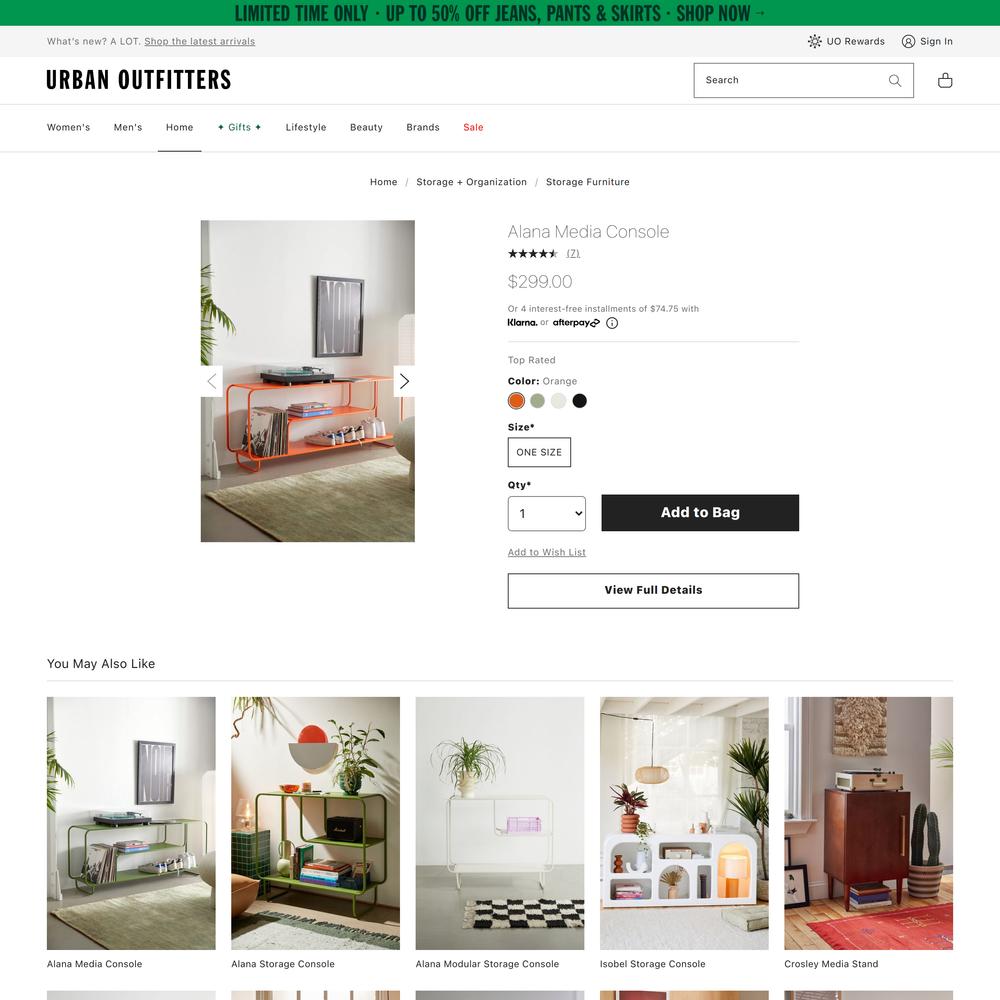This screenshot has height=1000, width=1000.
Task: Show previous product image arrow
Action: tap(212, 381)
